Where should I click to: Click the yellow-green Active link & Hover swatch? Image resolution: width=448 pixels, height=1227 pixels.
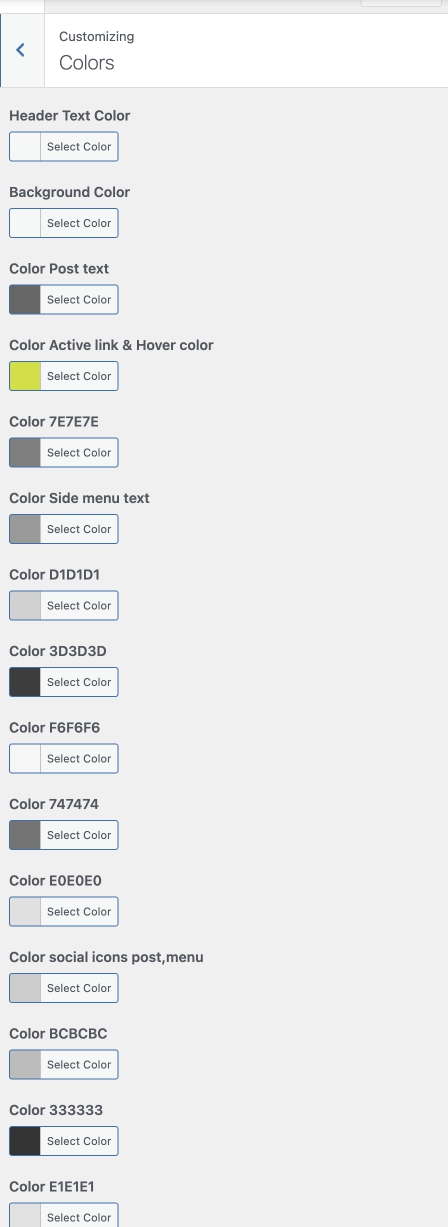[25, 376]
